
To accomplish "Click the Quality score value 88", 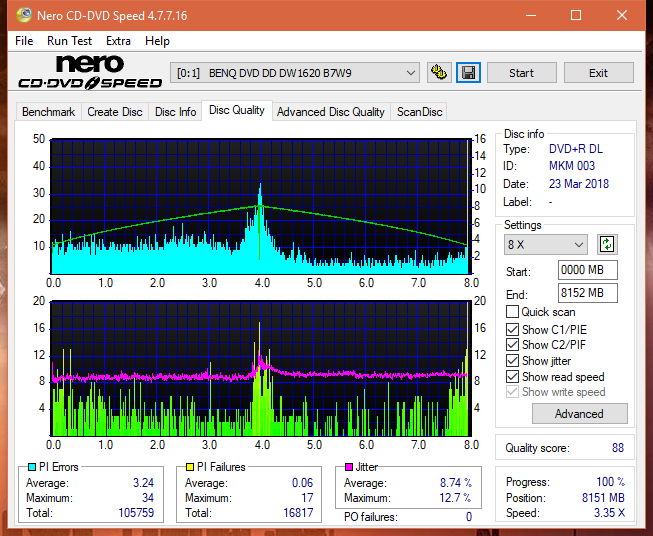I will [618, 448].
